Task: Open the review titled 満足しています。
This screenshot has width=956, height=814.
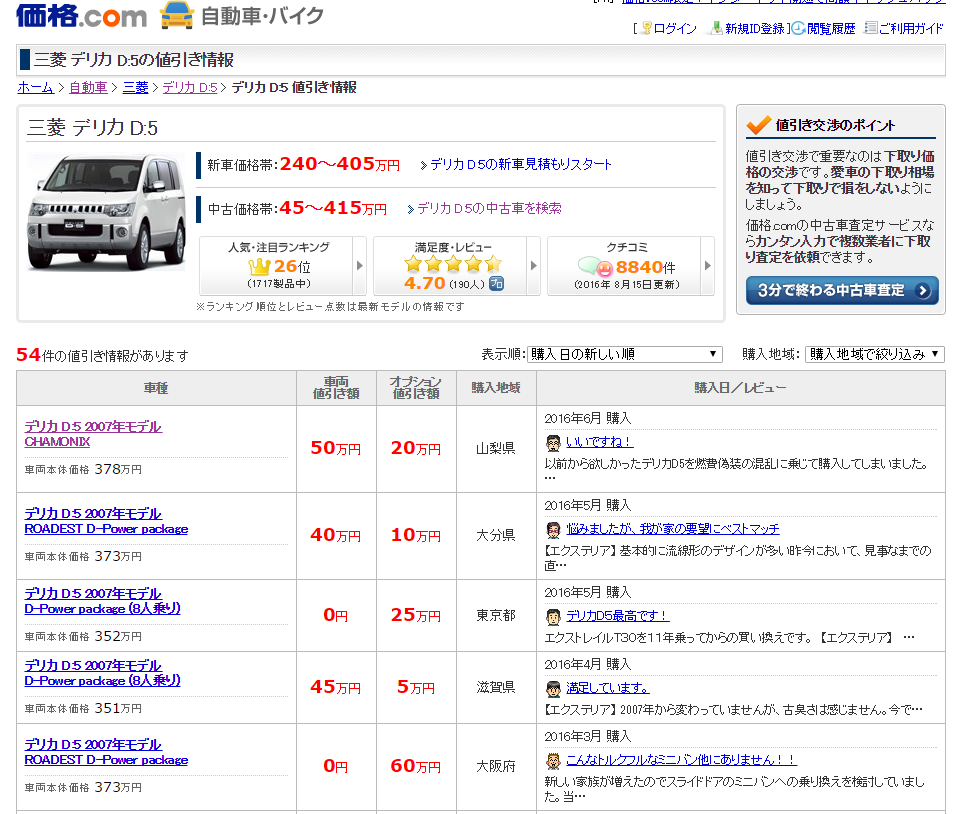Action: (x=608, y=688)
